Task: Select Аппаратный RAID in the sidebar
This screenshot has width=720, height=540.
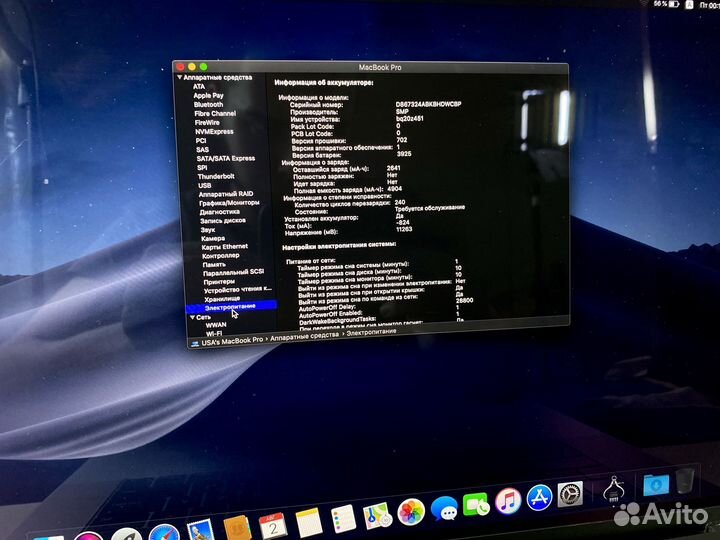Action: pyautogui.click(x=226, y=194)
